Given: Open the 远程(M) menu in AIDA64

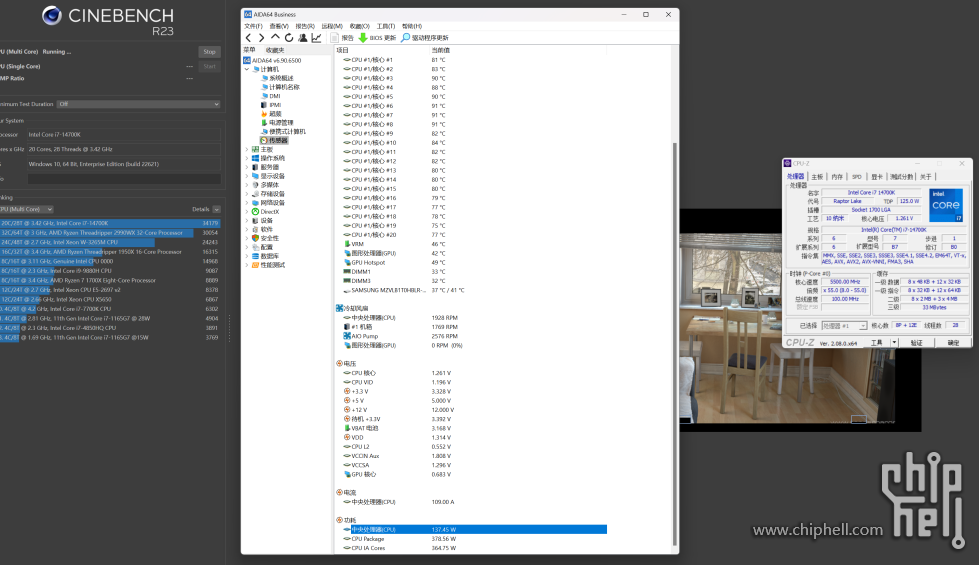Looking at the screenshot, I should coord(332,26).
